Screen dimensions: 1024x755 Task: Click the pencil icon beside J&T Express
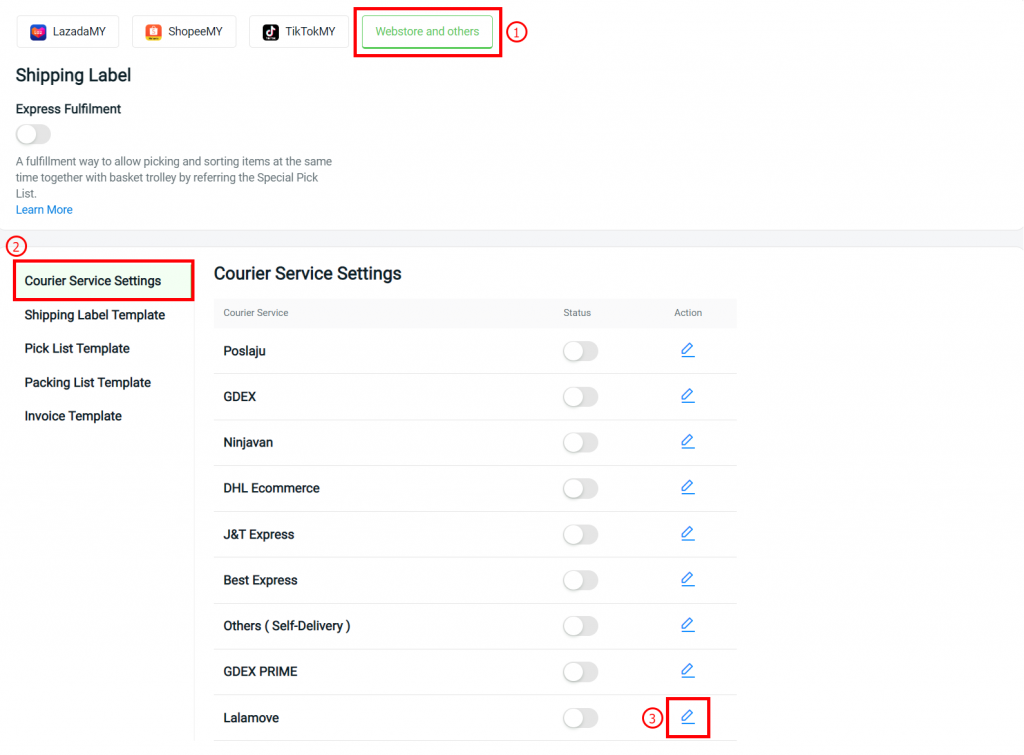[x=687, y=533]
